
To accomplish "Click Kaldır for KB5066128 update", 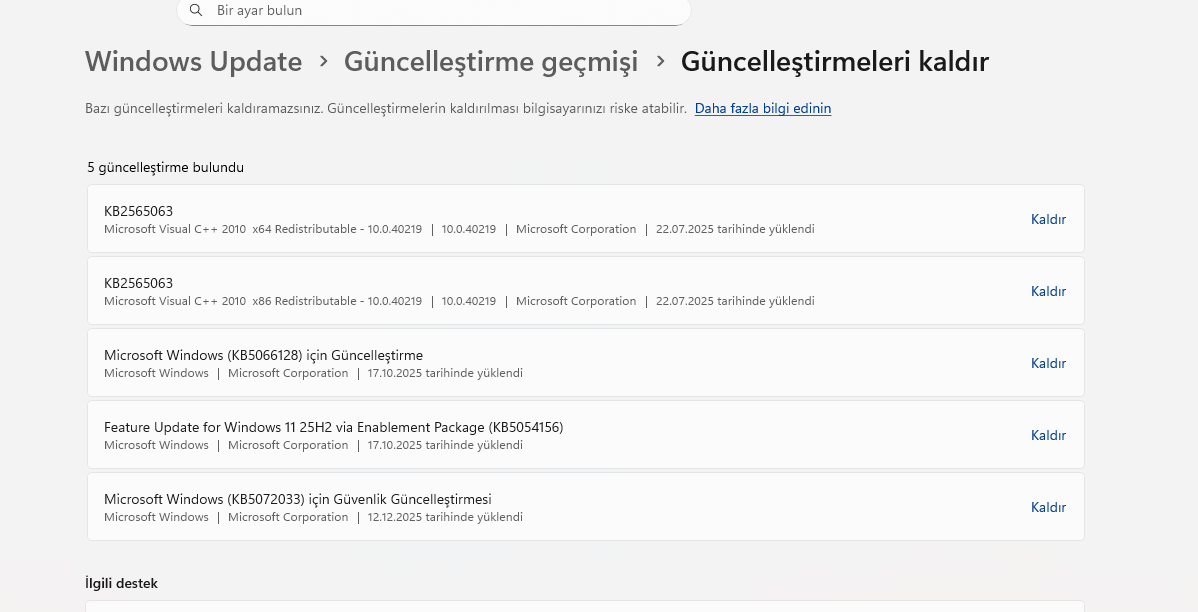I will tap(1047, 363).
